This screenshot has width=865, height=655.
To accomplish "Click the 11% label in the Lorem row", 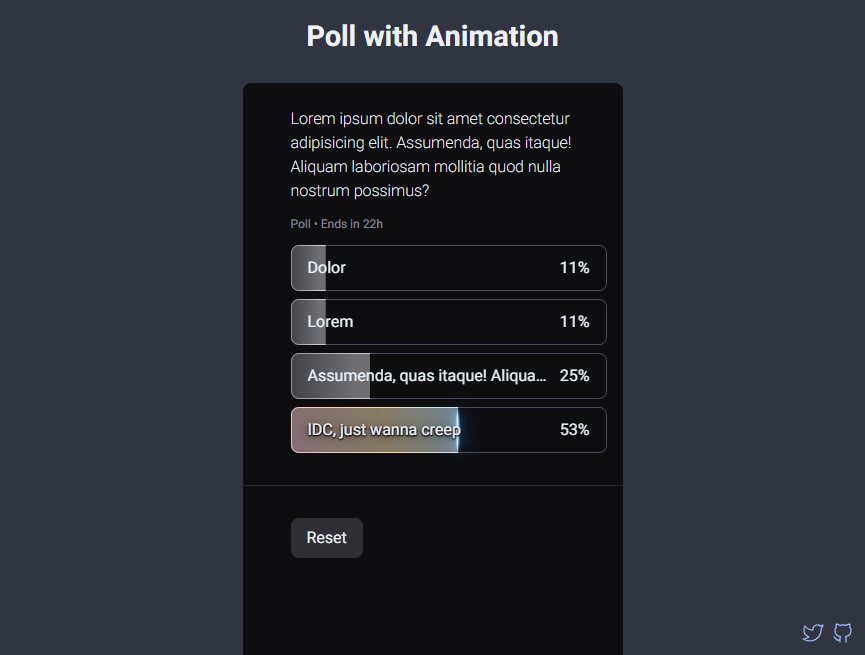I will (574, 322).
